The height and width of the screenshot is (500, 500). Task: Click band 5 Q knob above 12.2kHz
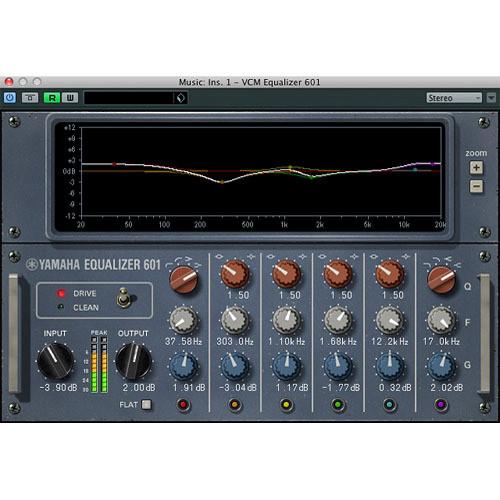389,274
